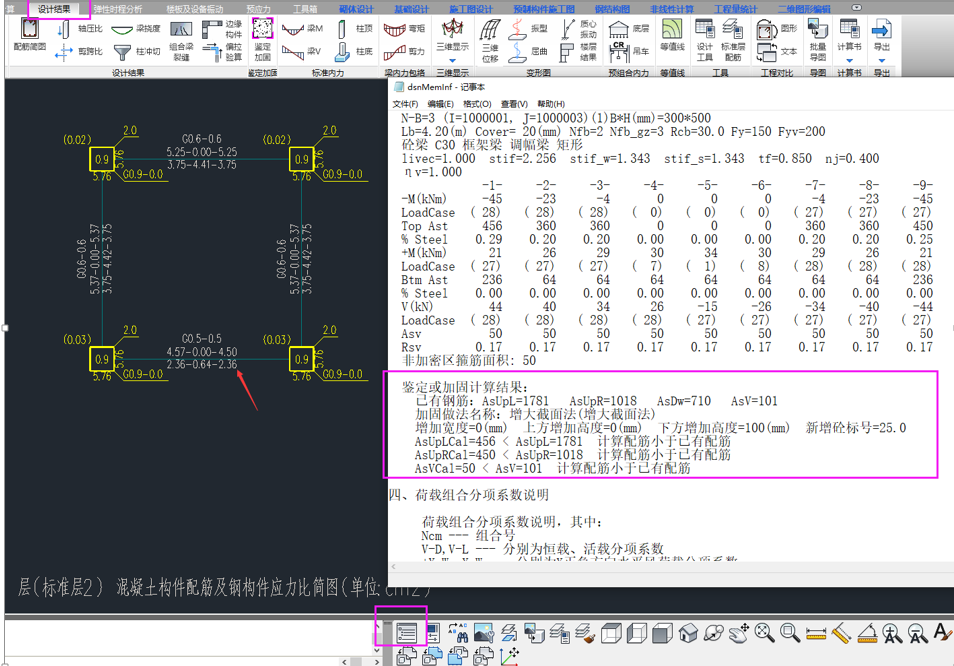Show 梁V beam shear diagram
This screenshot has width=954, height=666.
pyautogui.click(x=302, y=52)
